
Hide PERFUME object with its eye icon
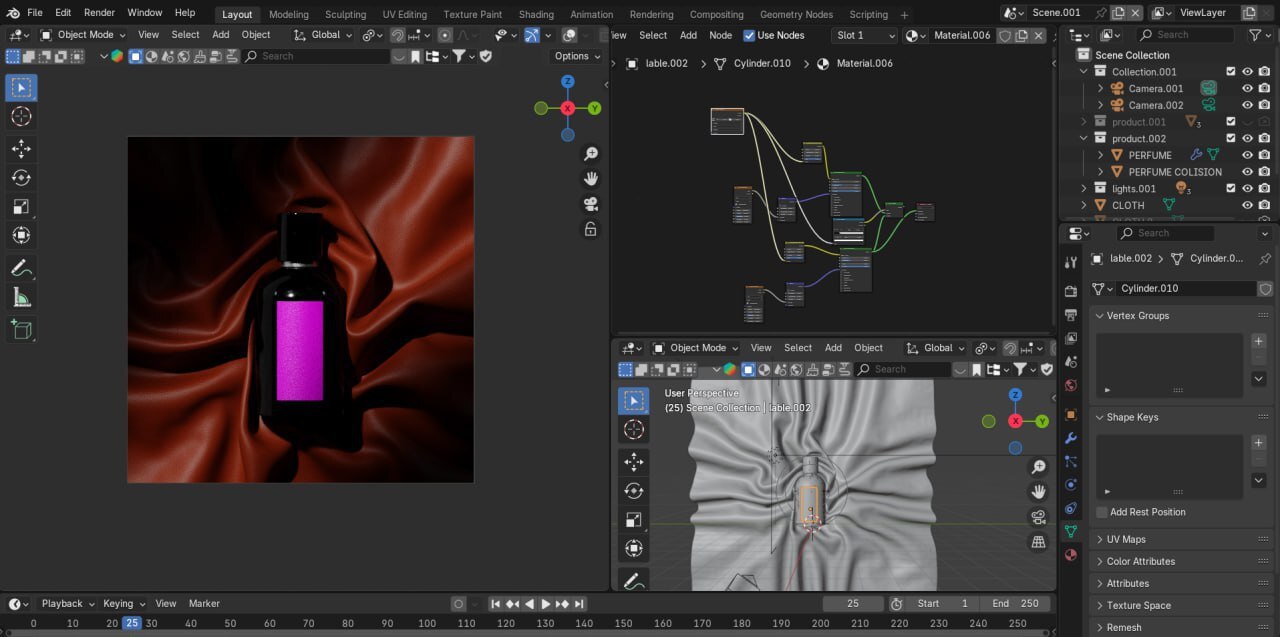(1247, 155)
